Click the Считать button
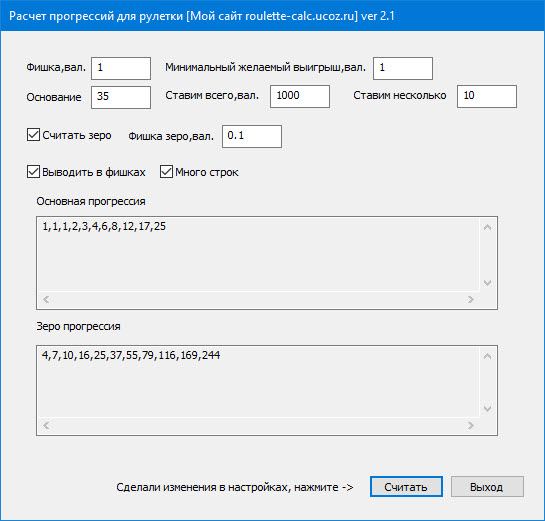 pos(406,487)
